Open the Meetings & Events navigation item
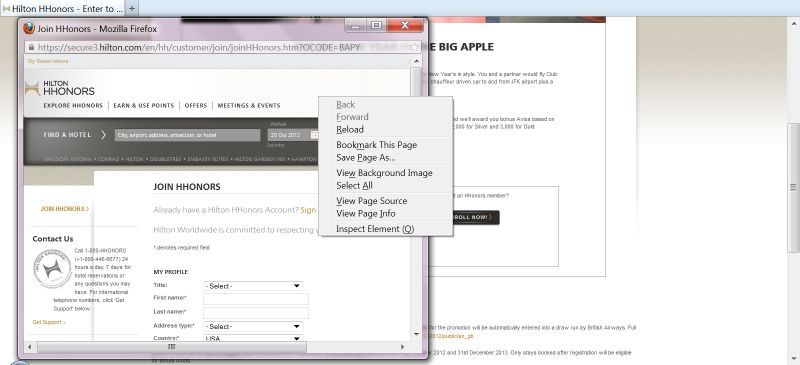This screenshot has height=365, width=800. tap(249, 106)
